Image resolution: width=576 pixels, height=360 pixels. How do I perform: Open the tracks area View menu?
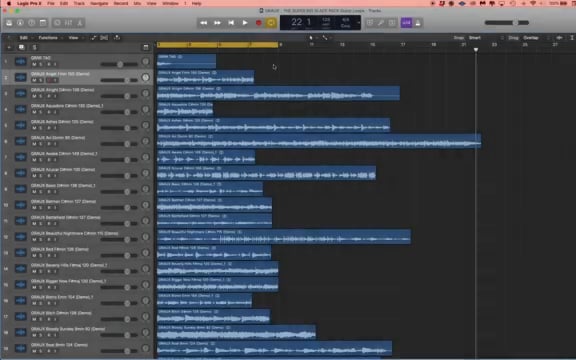75,37
